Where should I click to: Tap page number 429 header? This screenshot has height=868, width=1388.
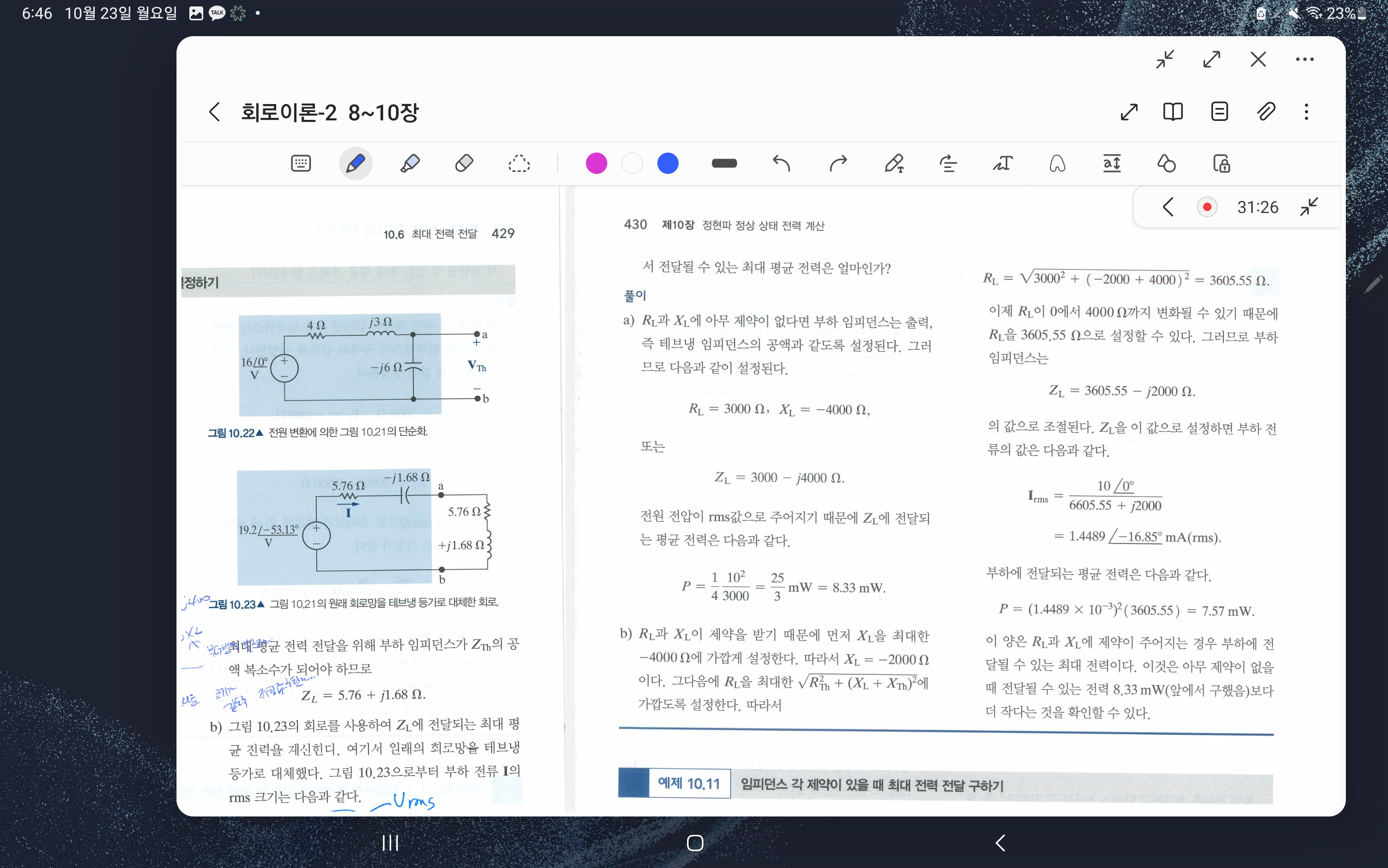point(503,233)
